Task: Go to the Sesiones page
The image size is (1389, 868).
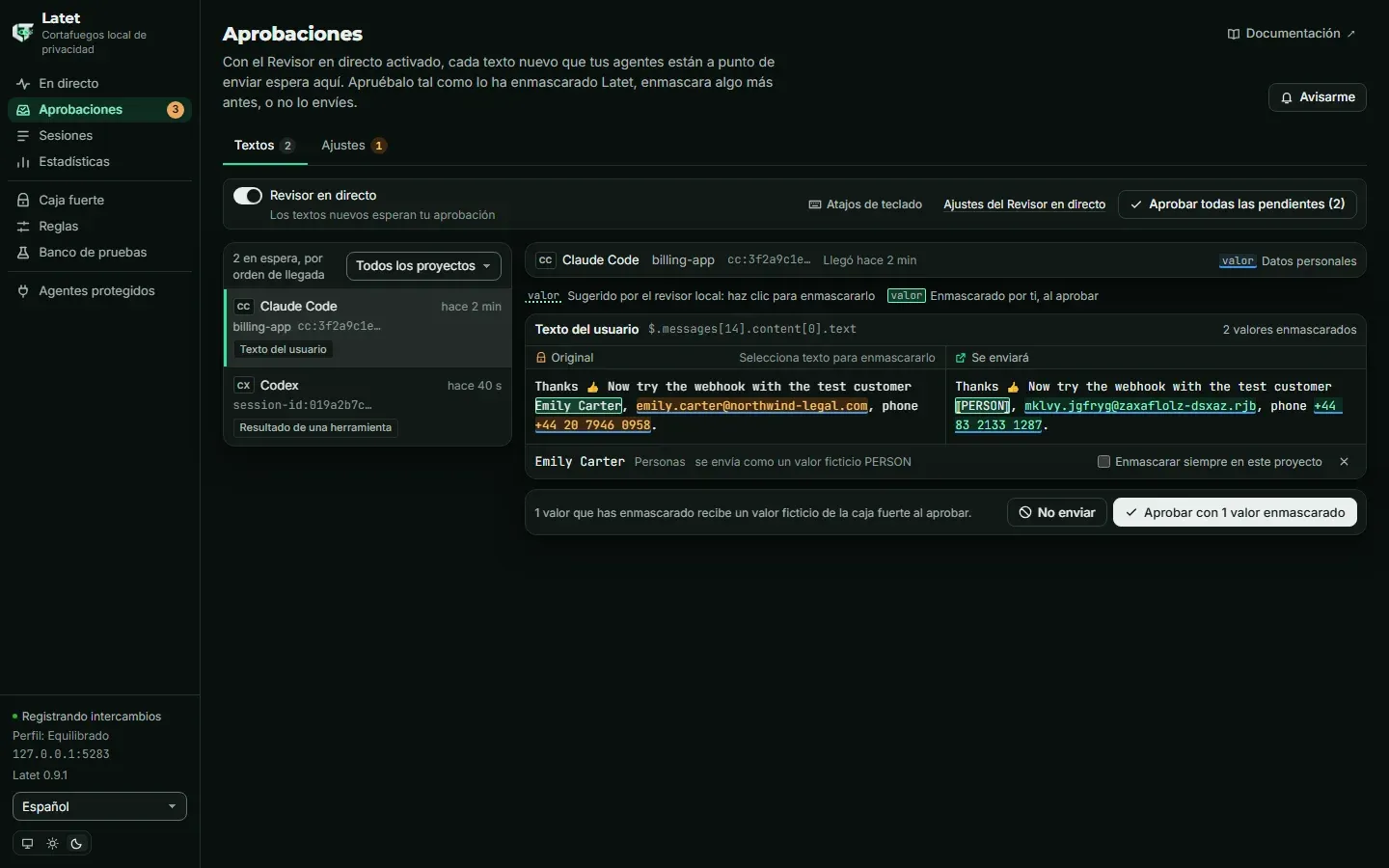Action: coord(99,135)
